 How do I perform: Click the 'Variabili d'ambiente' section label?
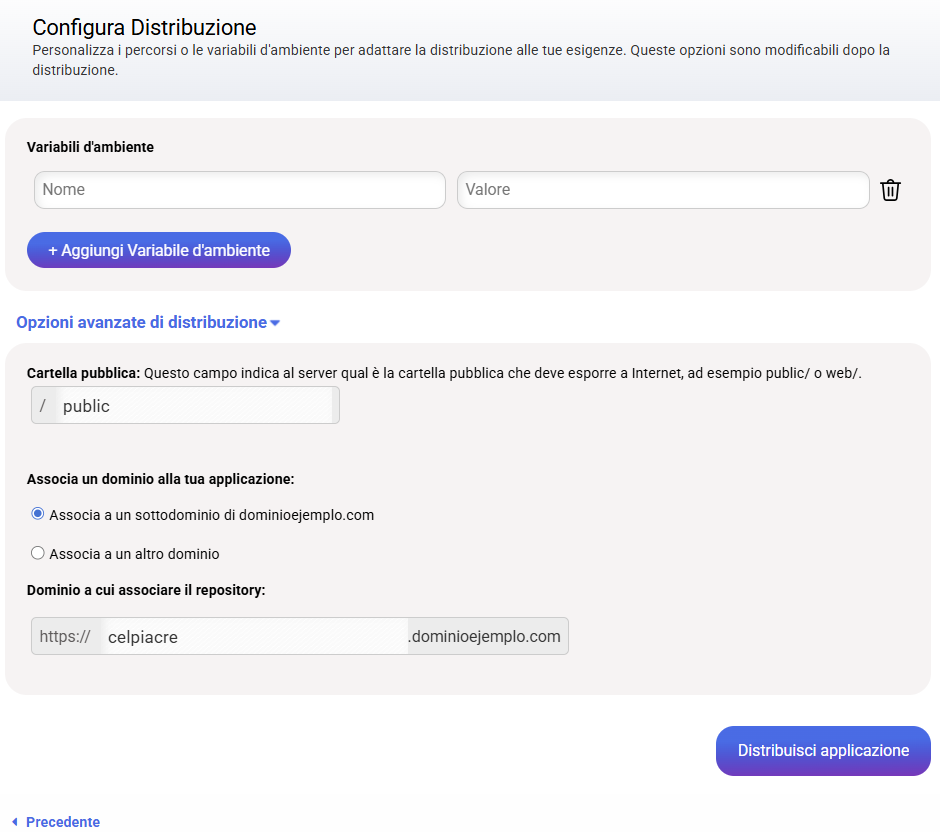tap(90, 147)
